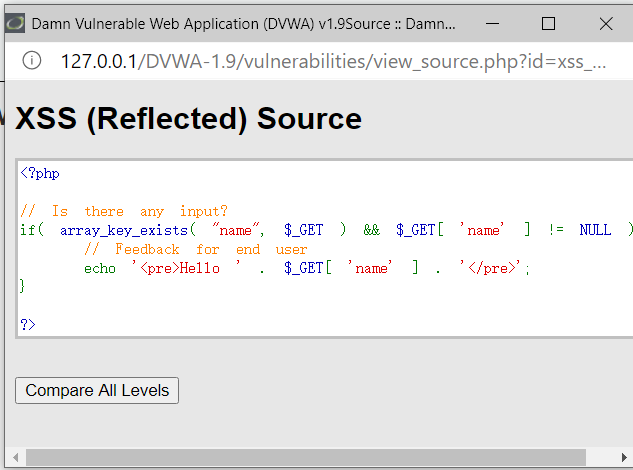
Task: Maximize the DVWA source window
Action: coord(548,23)
